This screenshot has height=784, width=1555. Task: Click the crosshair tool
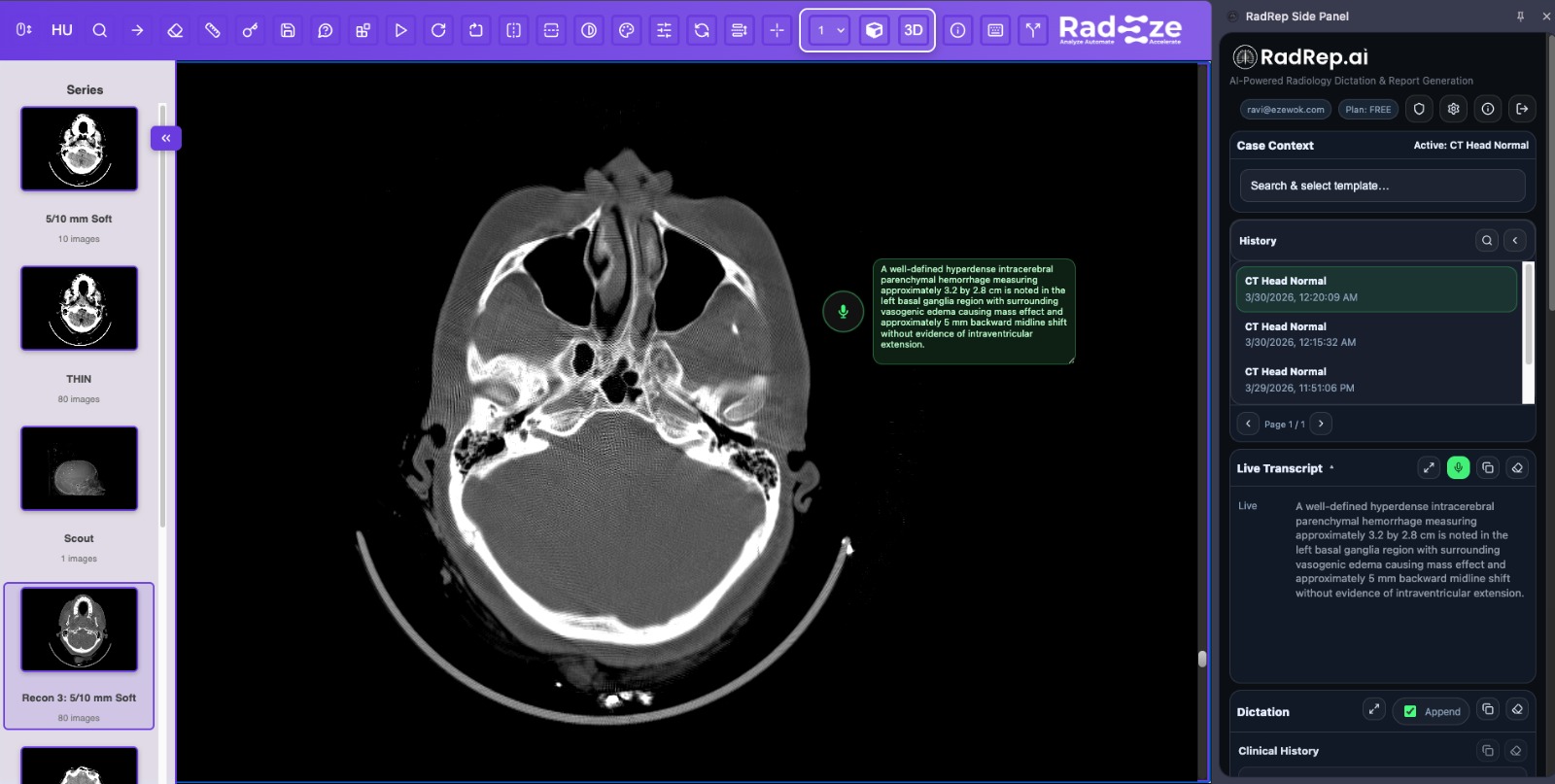pyautogui.click(x=777, y=30)
